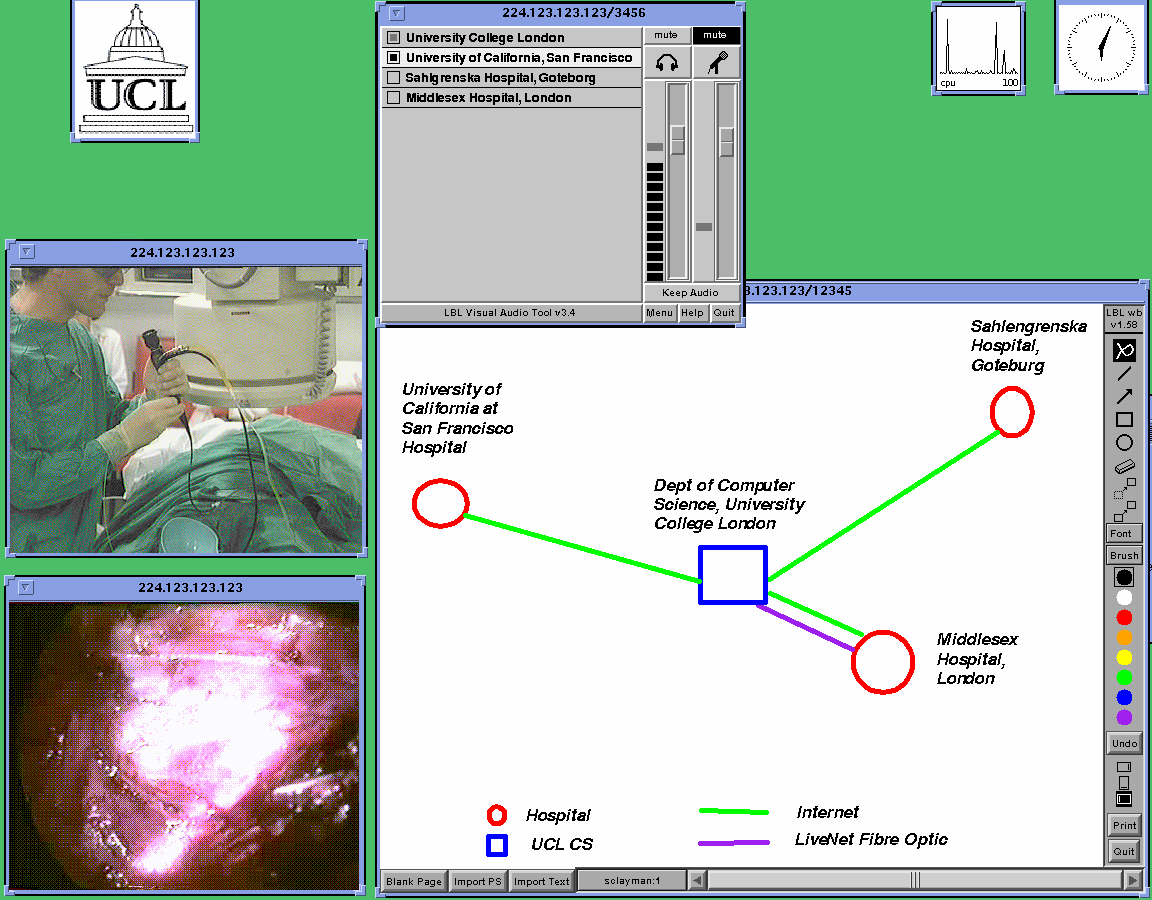This screenshot has width=1152, height=900.
Task: Open the Brush size chooser in whiteboard
Action: 1124,555
